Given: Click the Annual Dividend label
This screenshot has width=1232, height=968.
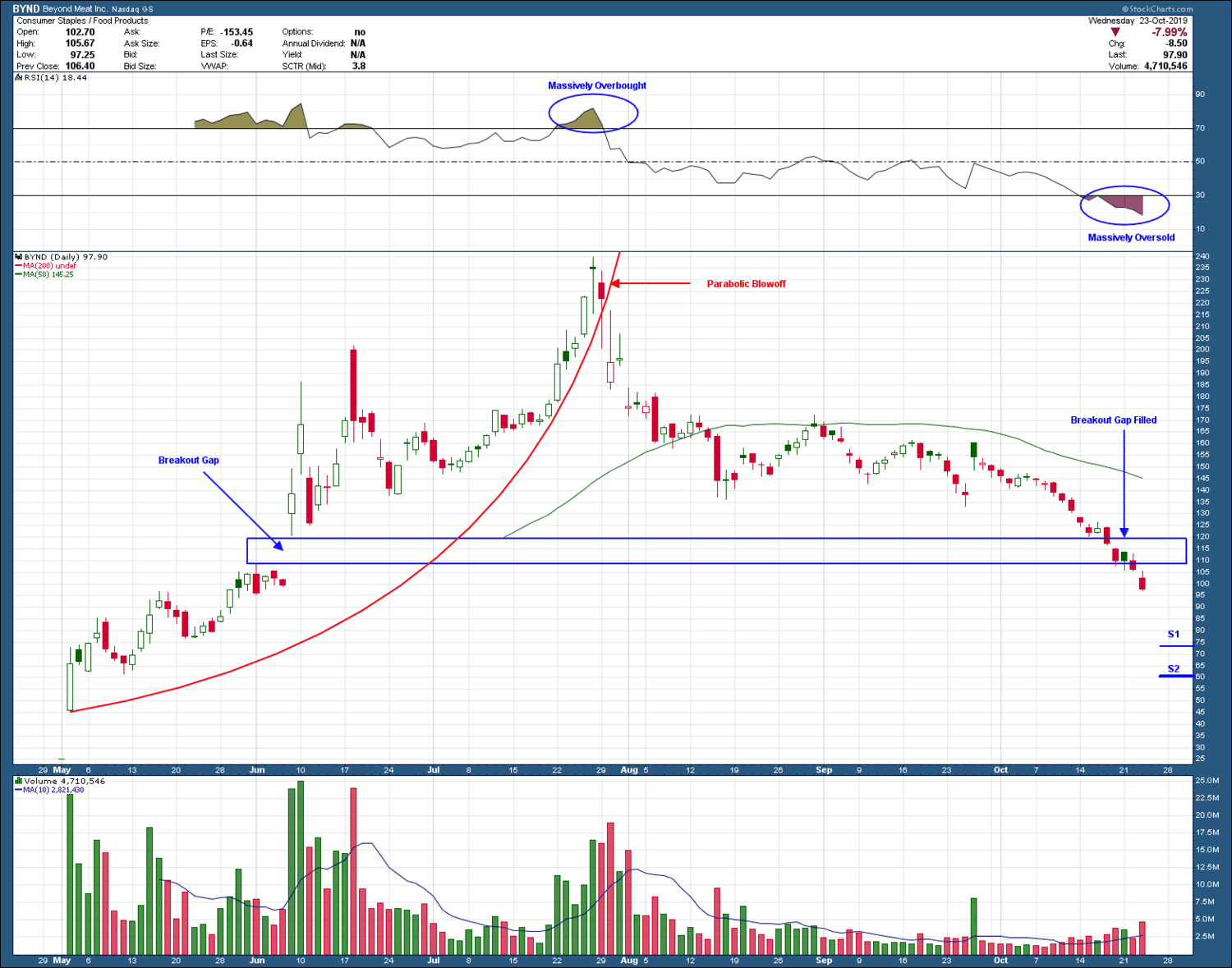Looking at the screenshot, I should (313, 44).
